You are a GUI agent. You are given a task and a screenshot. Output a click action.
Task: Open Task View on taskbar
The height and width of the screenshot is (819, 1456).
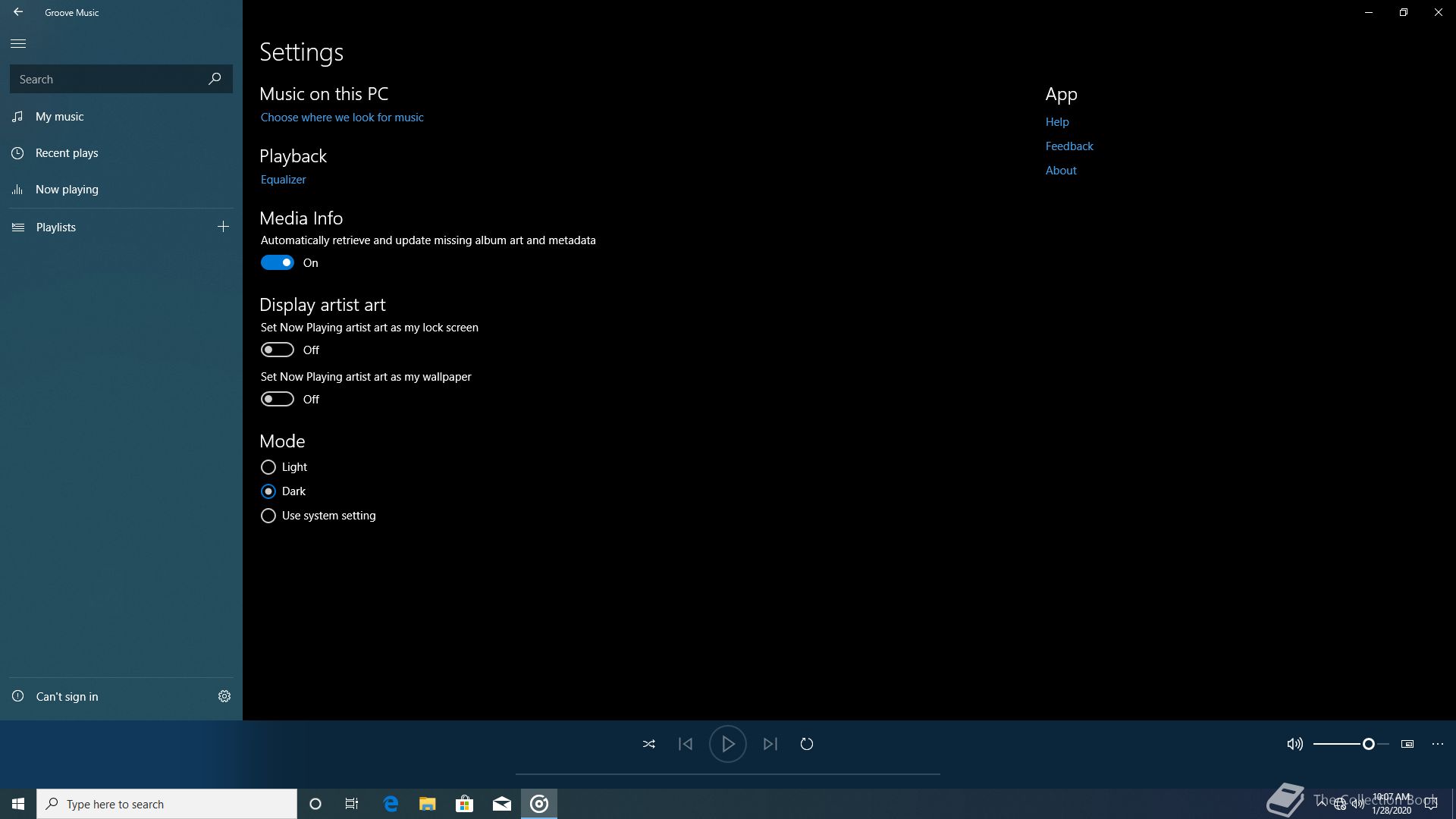[x=352, y=804]
